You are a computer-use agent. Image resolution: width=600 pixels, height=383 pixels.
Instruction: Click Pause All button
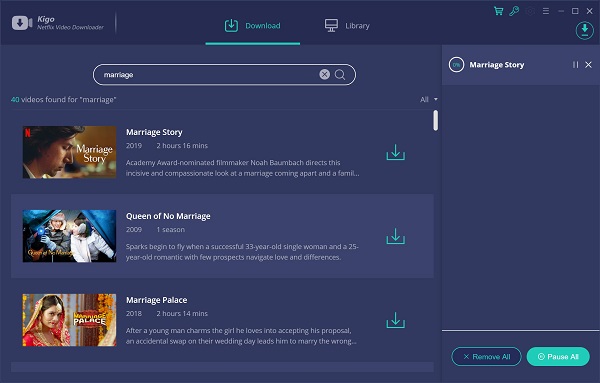point(558,357)
